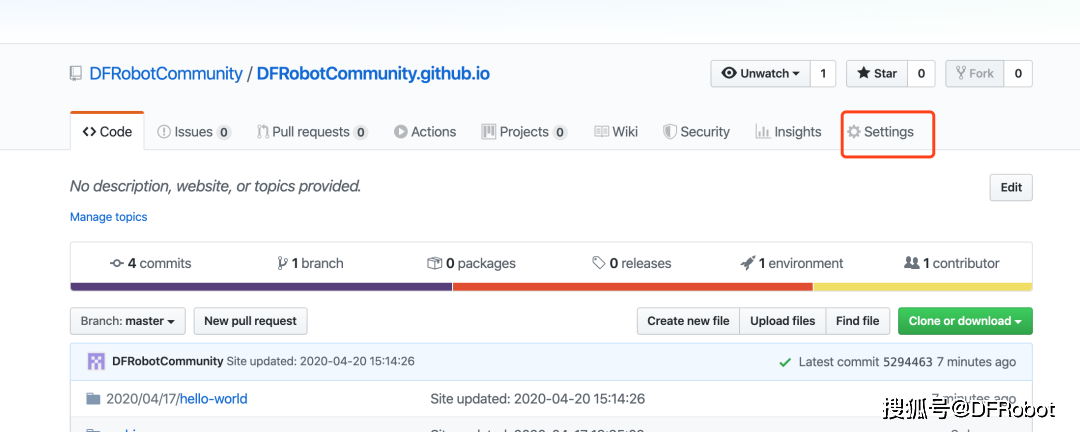
Task: View the Insights tab
Action: click(788, 132)
